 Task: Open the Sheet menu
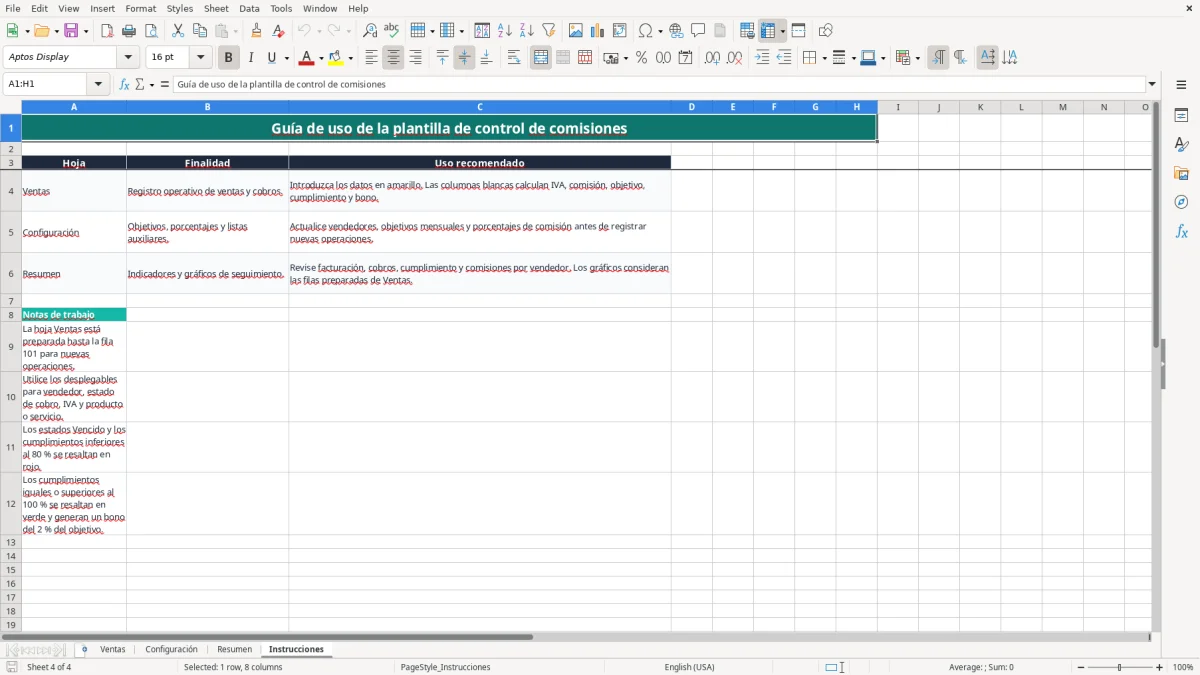pos(216,8)
